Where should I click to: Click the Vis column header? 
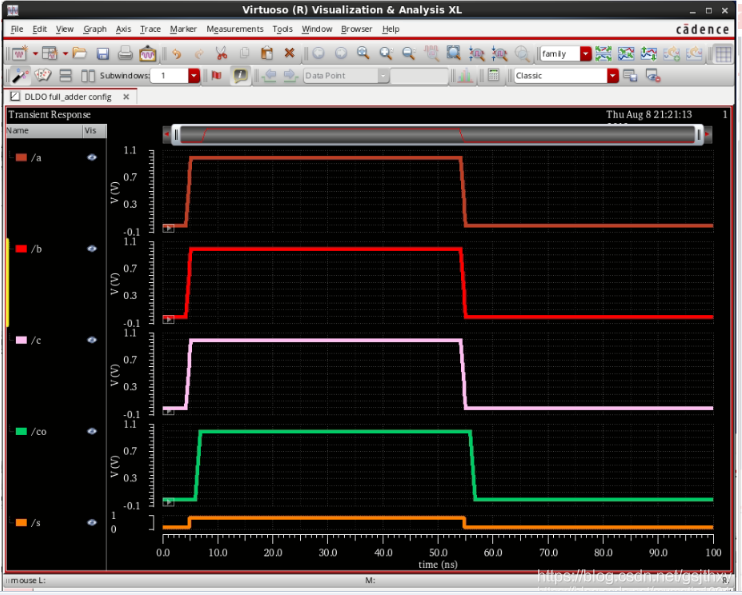tap(94, 131)
